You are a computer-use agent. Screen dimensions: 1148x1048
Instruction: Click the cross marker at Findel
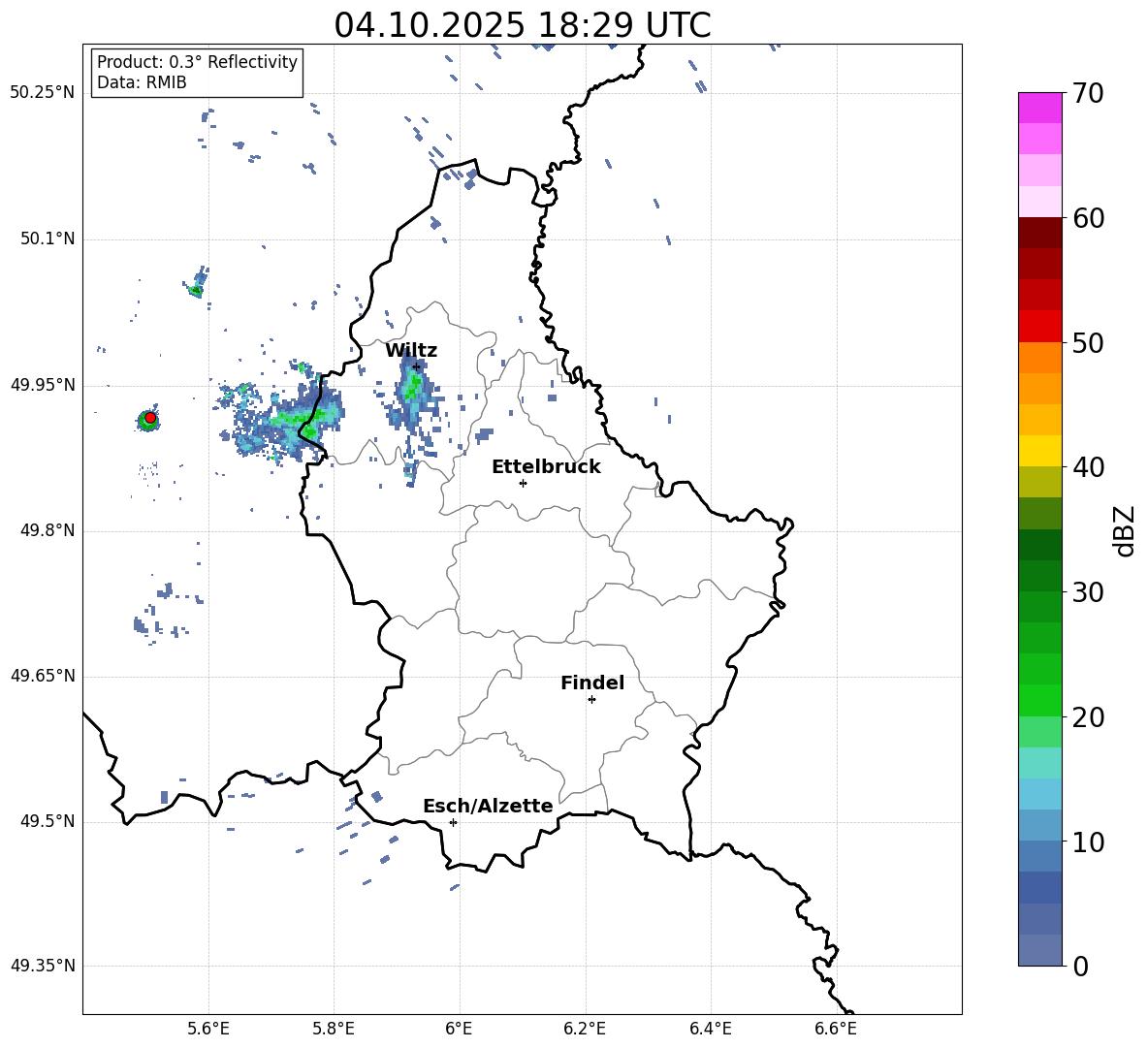point(591,700)
